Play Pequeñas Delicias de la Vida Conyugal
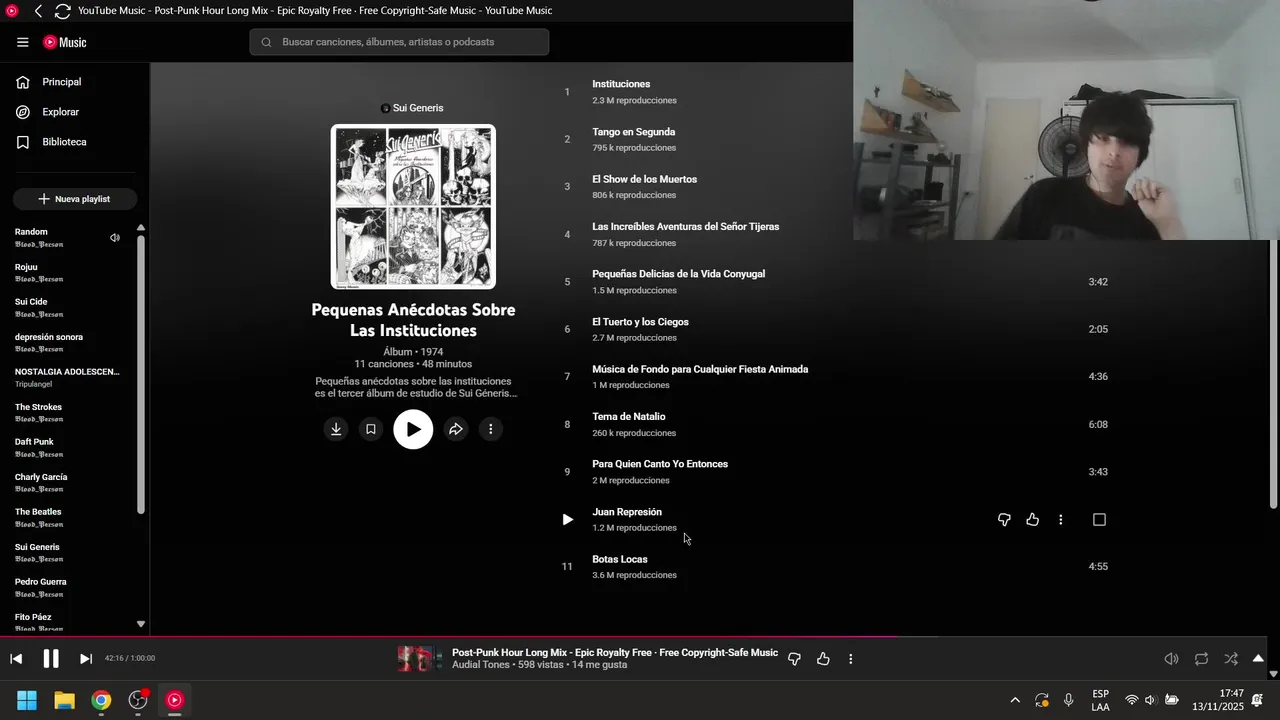This screenshot has width=1280, height=720. [x=678, y=274]
